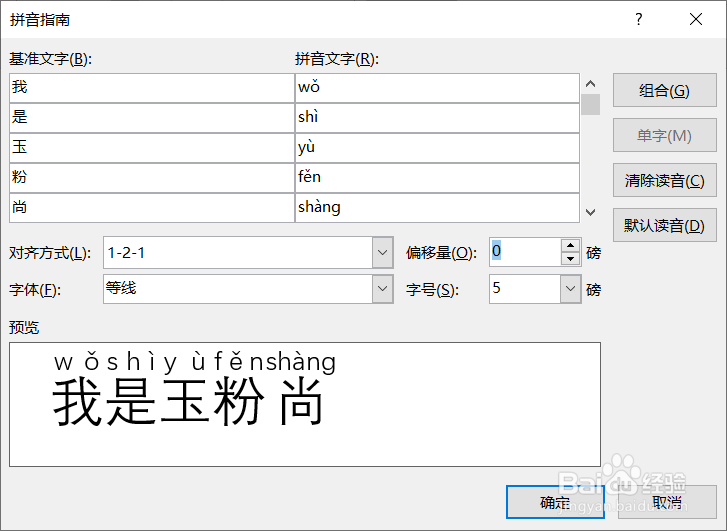
Task: Click the pinyin field containing shàng
Action: (x=437, y=208)
